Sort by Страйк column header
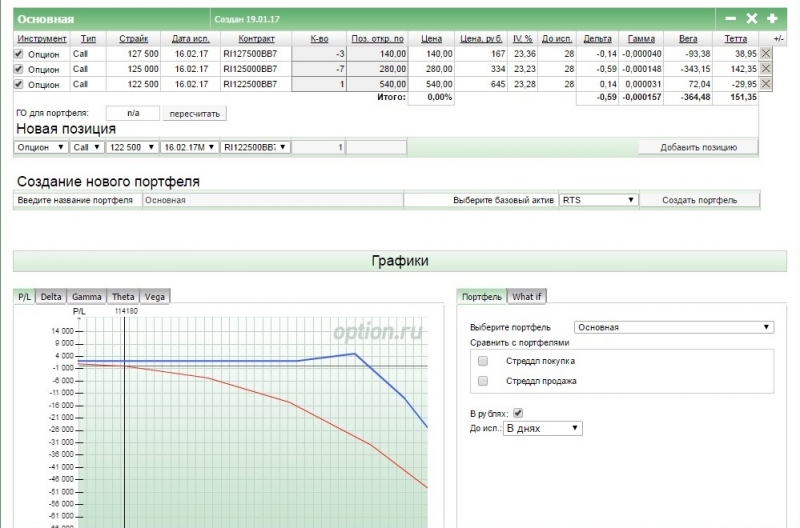The image size is (800, 528). pyautogui.click(x=134, y=39)
